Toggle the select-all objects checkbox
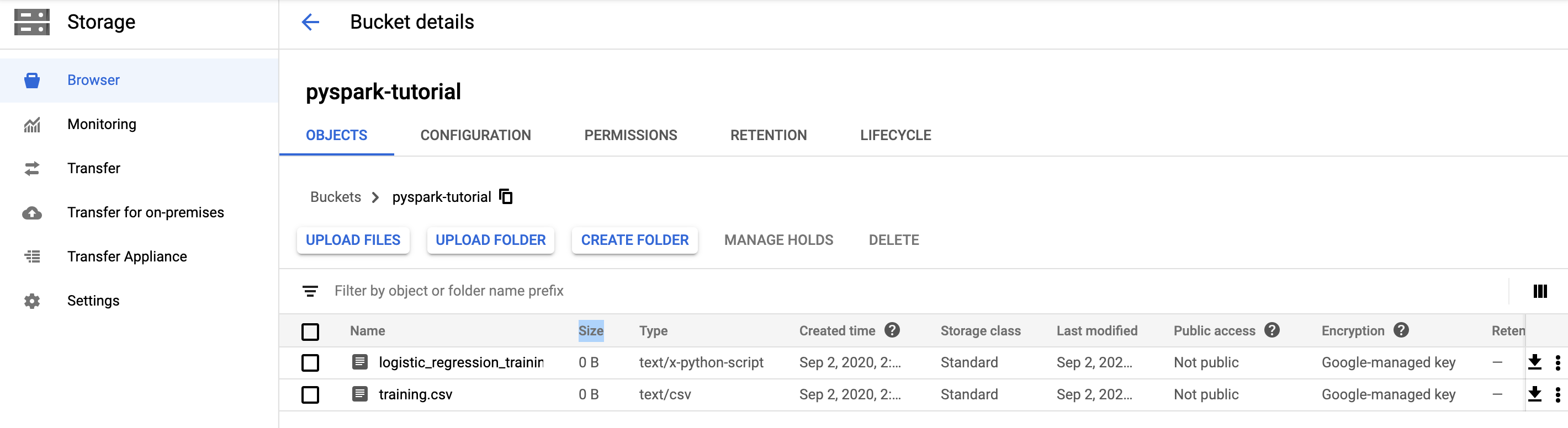This screenshot has width=1568, height=428. coord(310,331)
